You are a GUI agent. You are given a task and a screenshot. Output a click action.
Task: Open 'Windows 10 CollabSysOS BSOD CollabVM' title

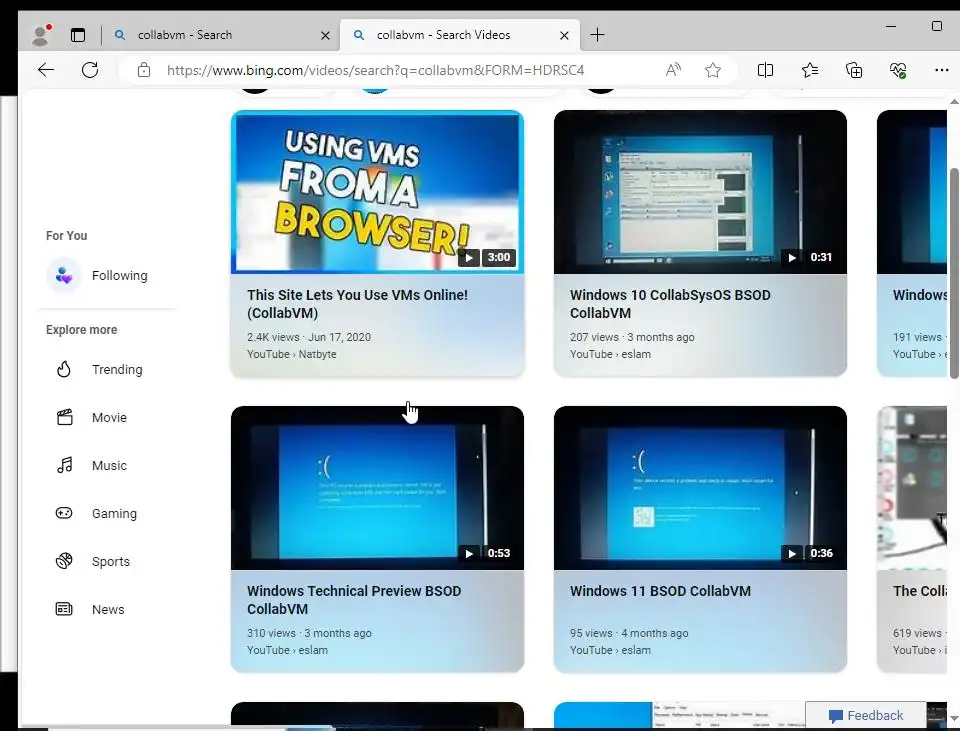(x=670, y=304)
